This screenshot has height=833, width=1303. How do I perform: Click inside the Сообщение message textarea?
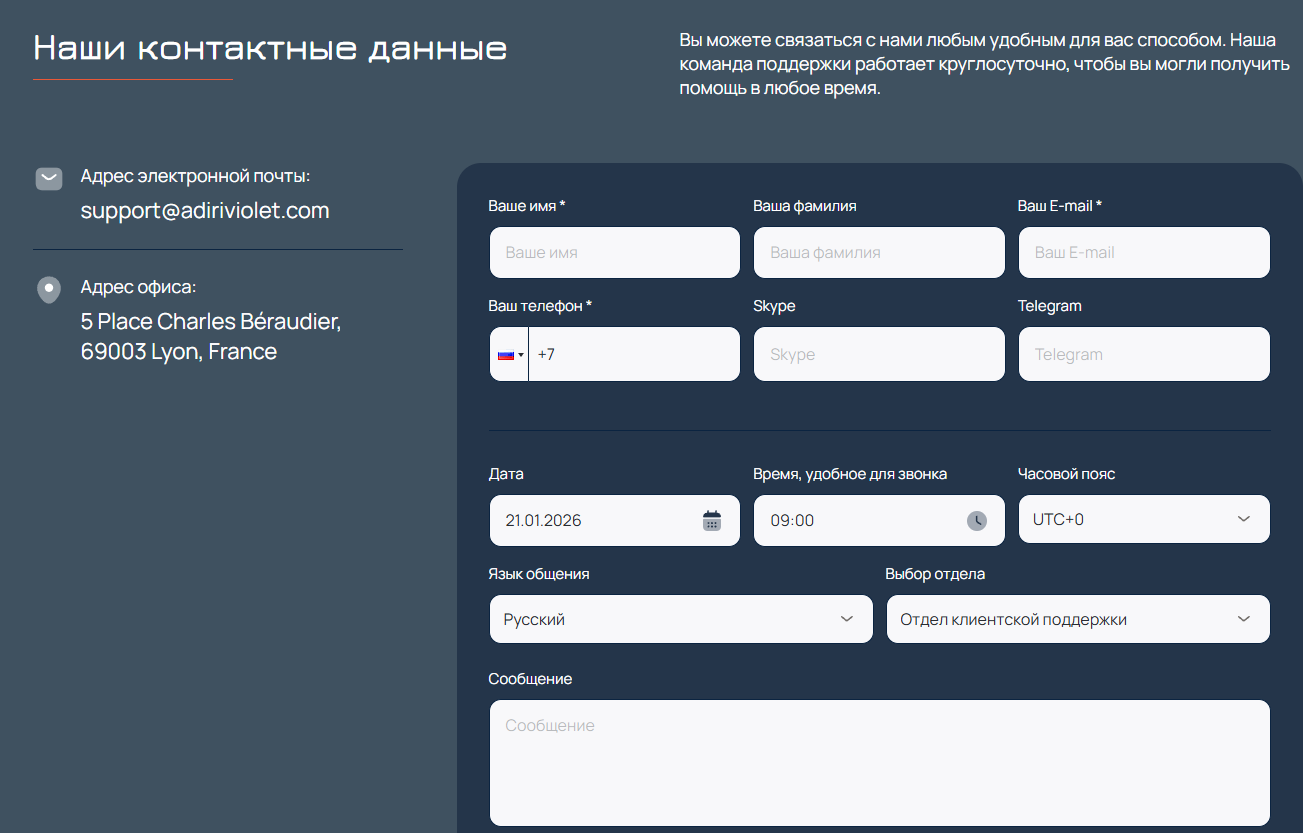pyautogui.click(x=878, y=762)
